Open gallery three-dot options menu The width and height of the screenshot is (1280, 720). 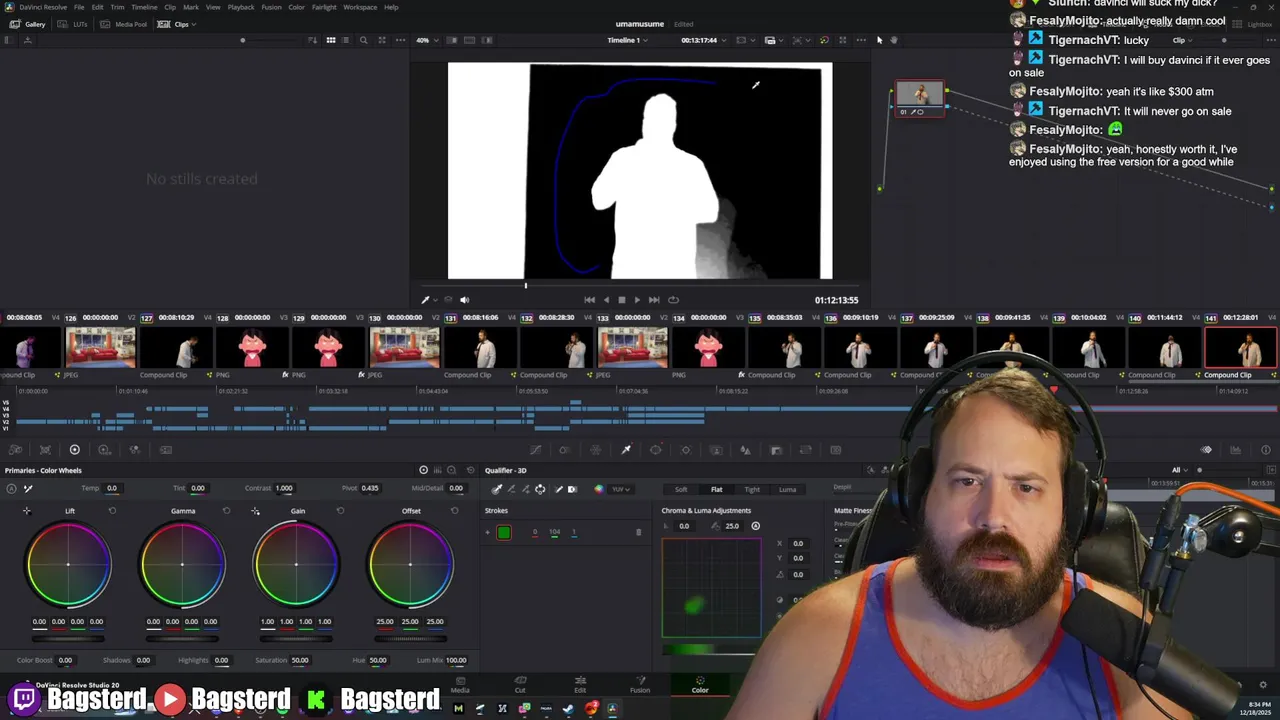point(400,40)
